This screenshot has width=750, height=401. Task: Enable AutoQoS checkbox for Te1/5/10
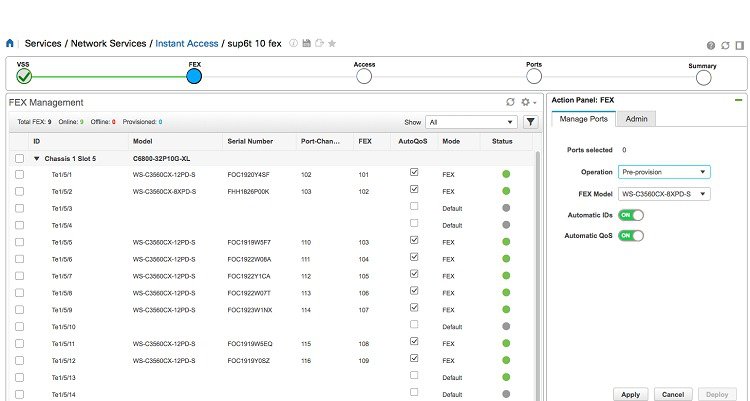tap(414, 324)
